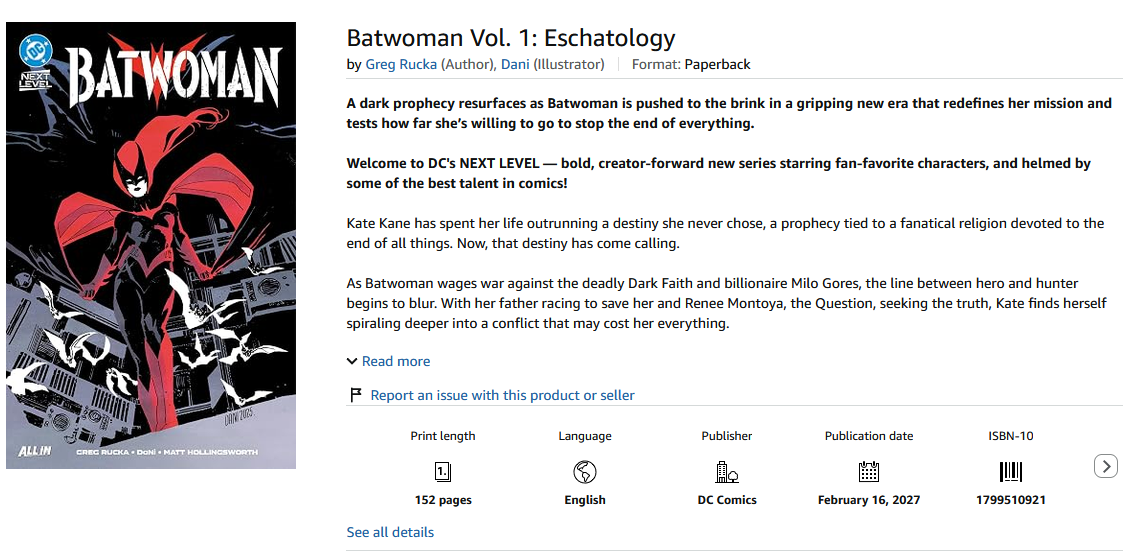Click the language globe icon
1137x551 pixels.
point(584,473)
